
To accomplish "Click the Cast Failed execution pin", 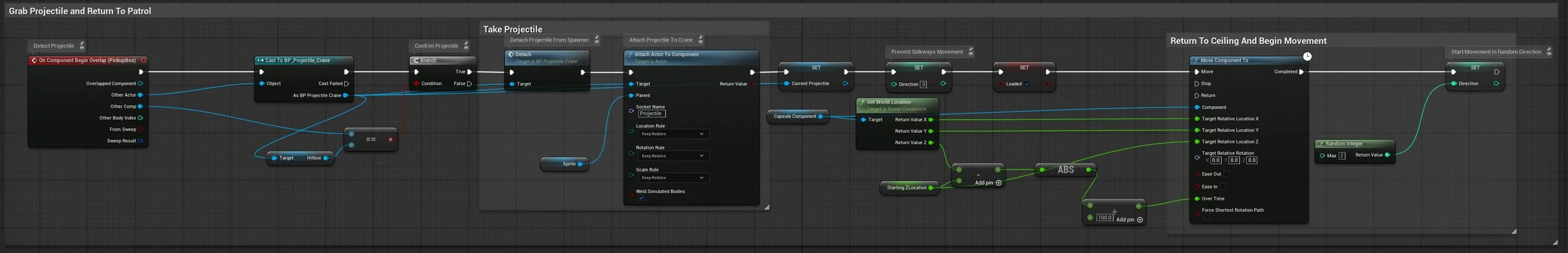I will point(346,83).
